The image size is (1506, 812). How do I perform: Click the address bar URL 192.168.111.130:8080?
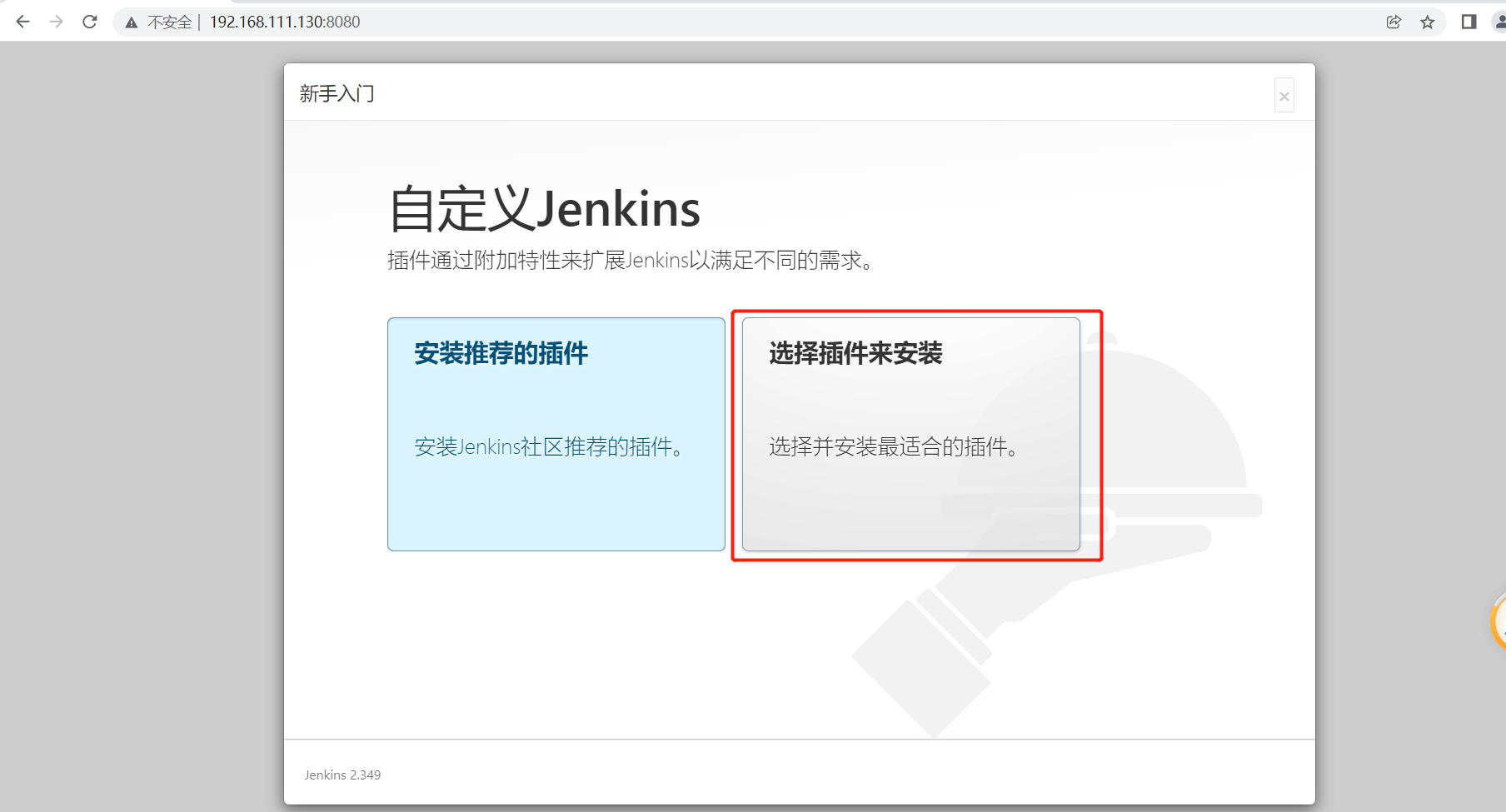pyautogui.click(x=285, y=22)
